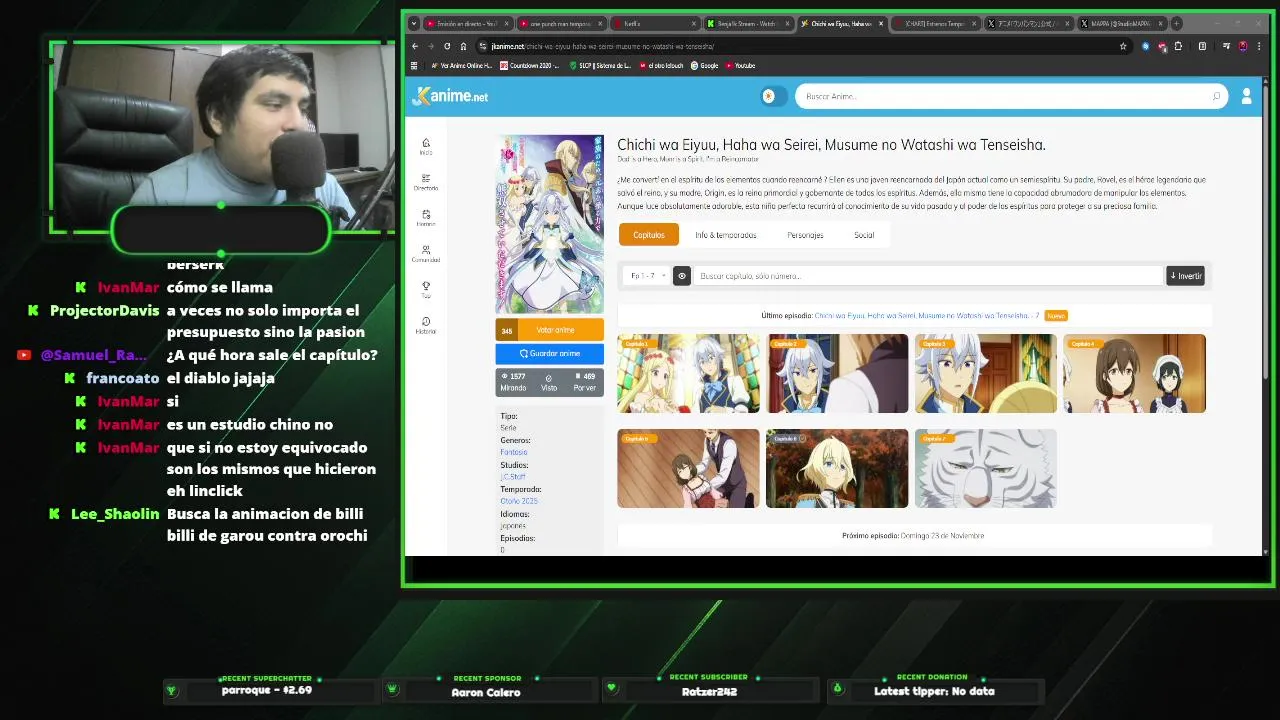The width and height of the screenshot is (1280, 720).
Task: Open the Historial sidebar icon
Action: (x=426, y=325)
